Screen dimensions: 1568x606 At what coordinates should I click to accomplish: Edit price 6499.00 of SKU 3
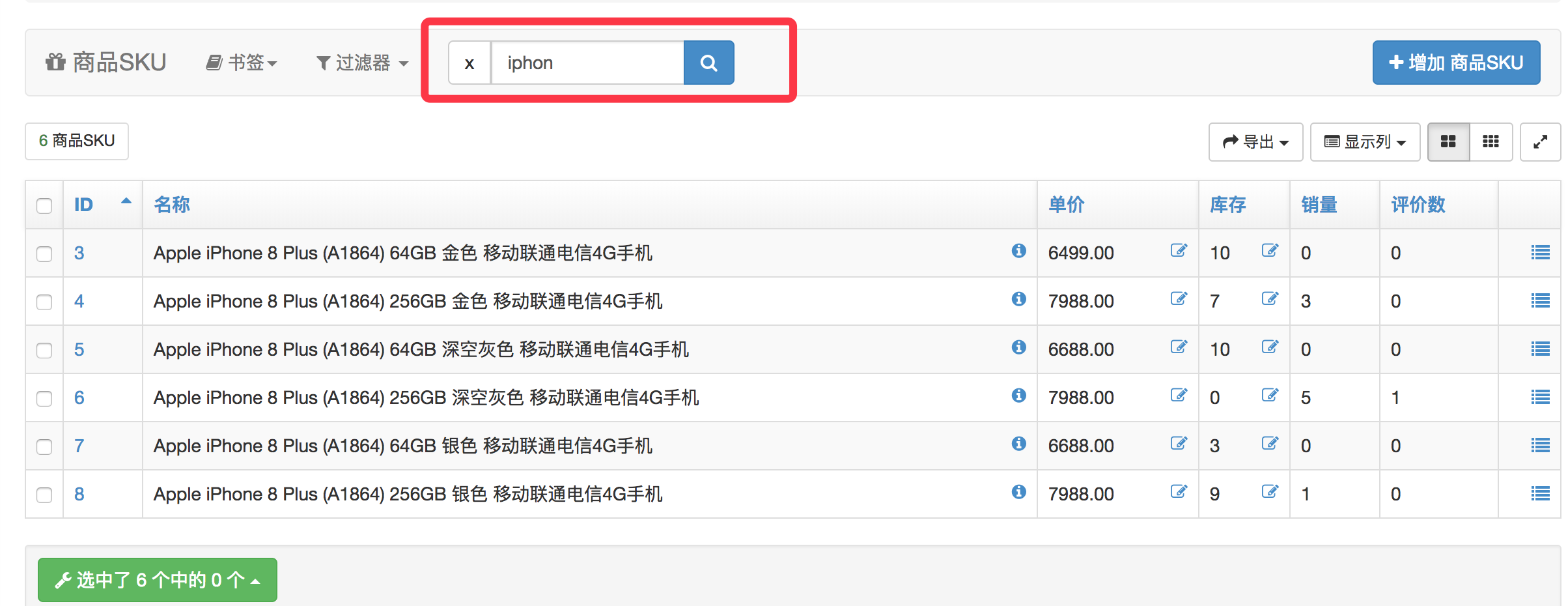(1179, 250)
